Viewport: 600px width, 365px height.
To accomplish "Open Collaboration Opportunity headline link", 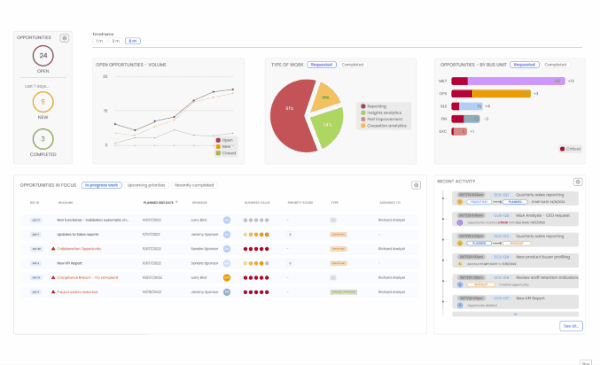I will [x=79, y=249].
